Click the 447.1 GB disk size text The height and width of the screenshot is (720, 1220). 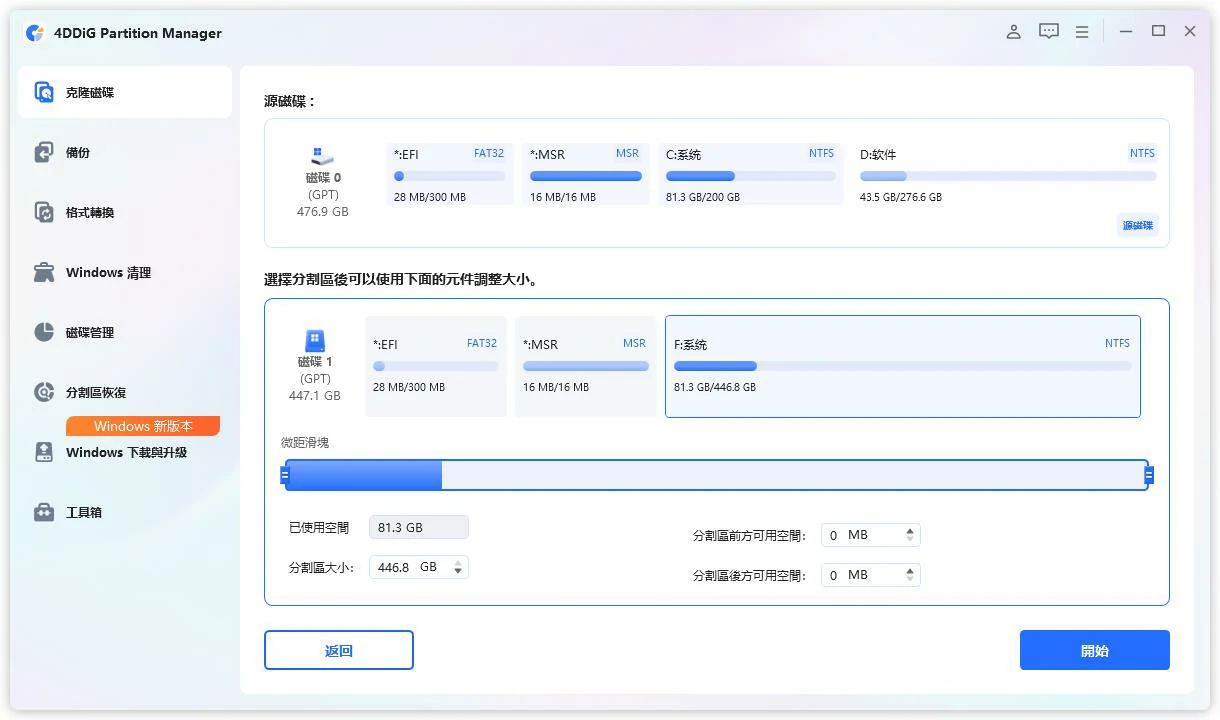[x=315, y=396]
